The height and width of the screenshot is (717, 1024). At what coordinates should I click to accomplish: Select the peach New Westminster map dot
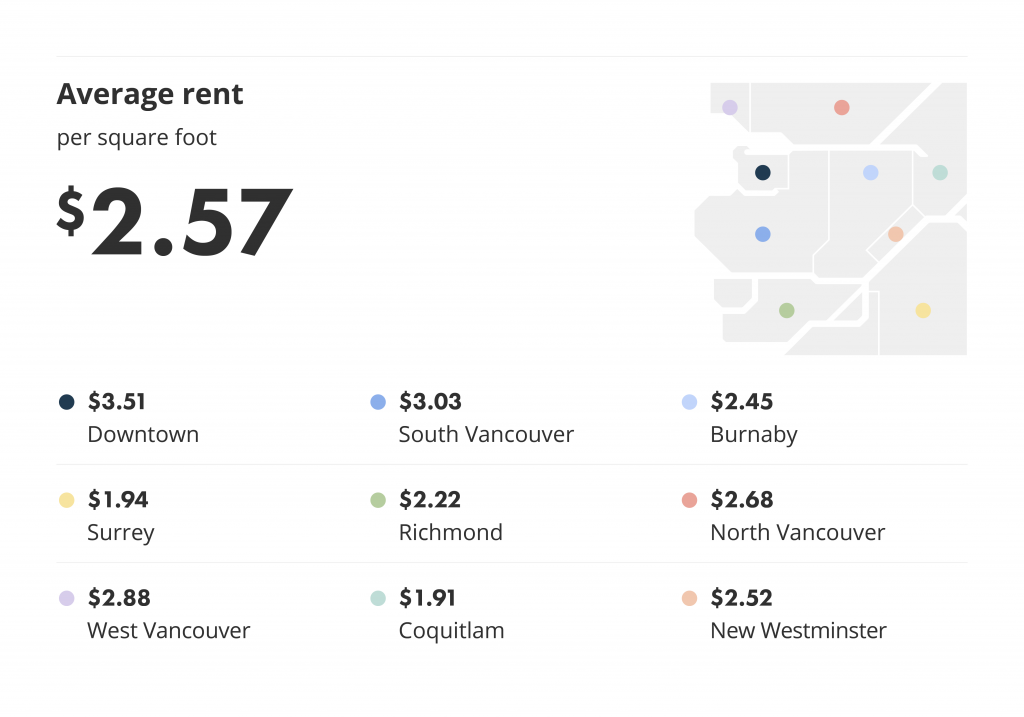point(895,234)
